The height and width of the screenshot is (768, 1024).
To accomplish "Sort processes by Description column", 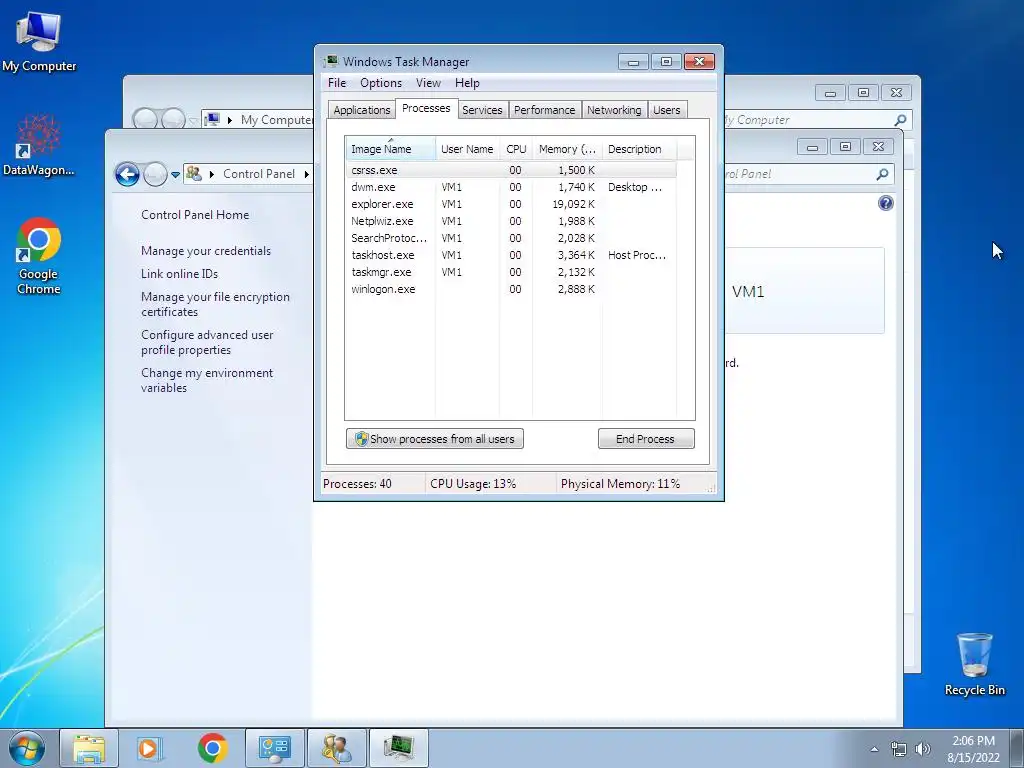I will coord(639,149).
